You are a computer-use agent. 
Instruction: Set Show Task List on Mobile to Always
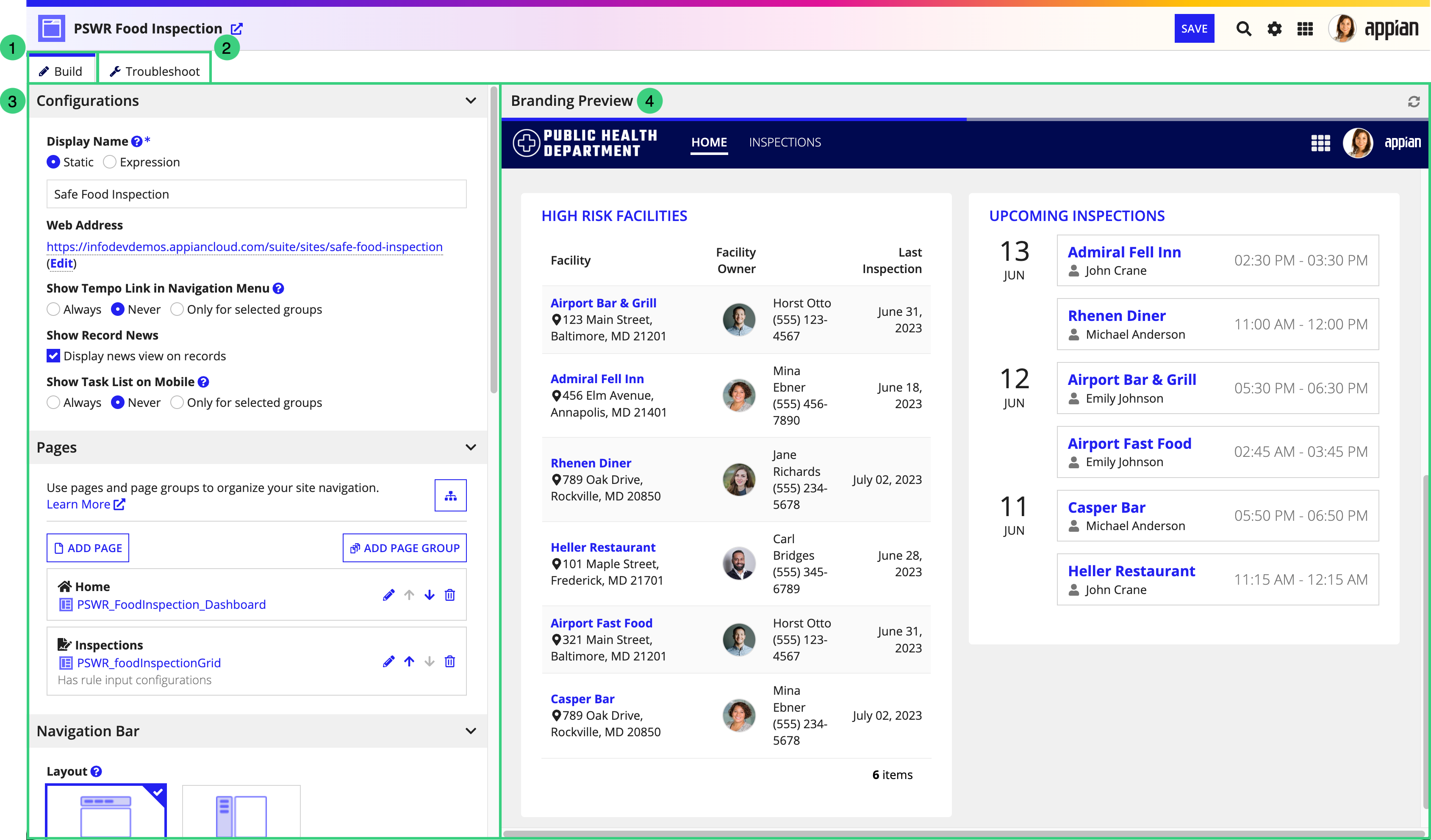click(53, 402)
